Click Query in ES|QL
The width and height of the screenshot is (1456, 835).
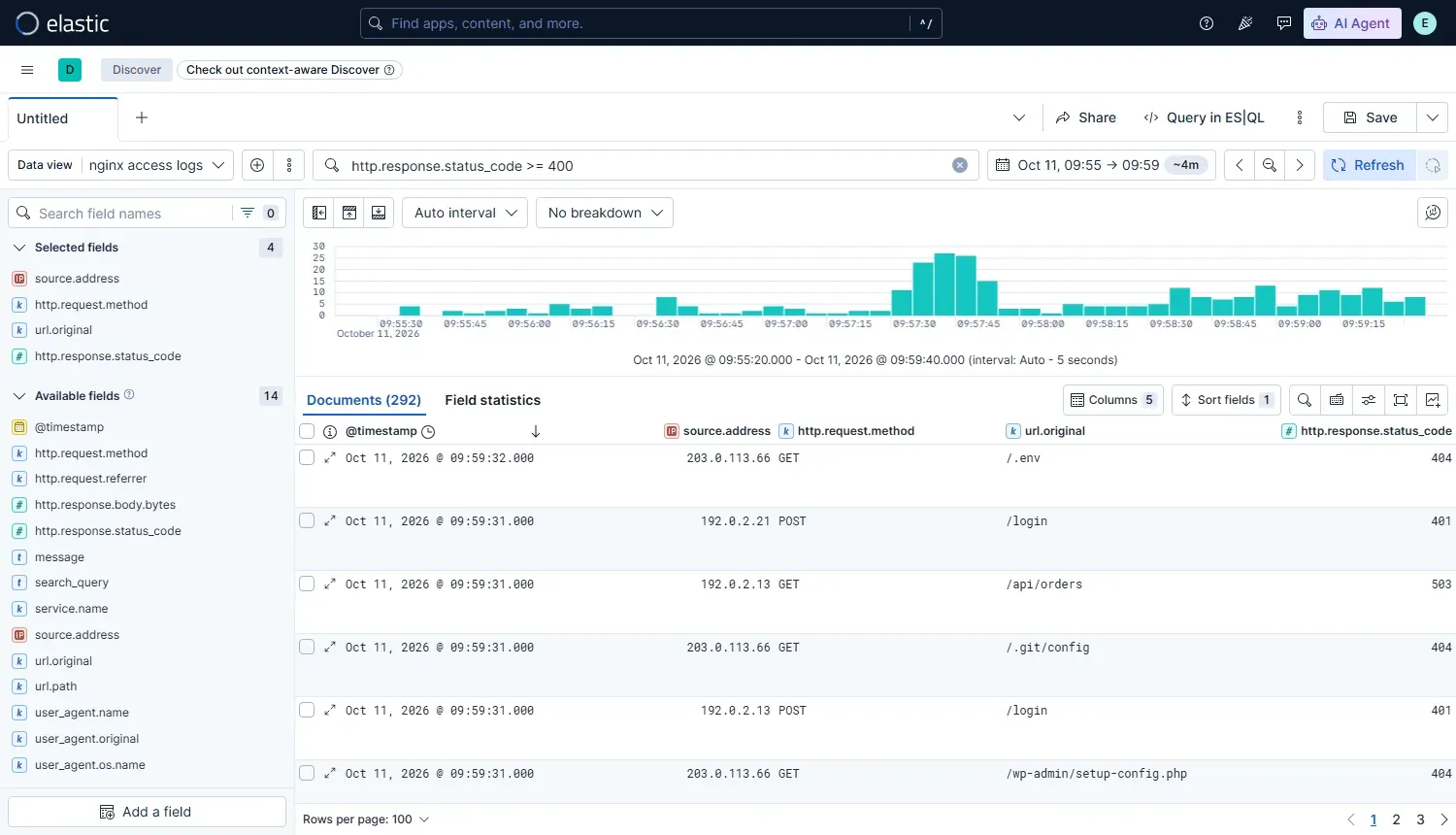click(1204, 117)
